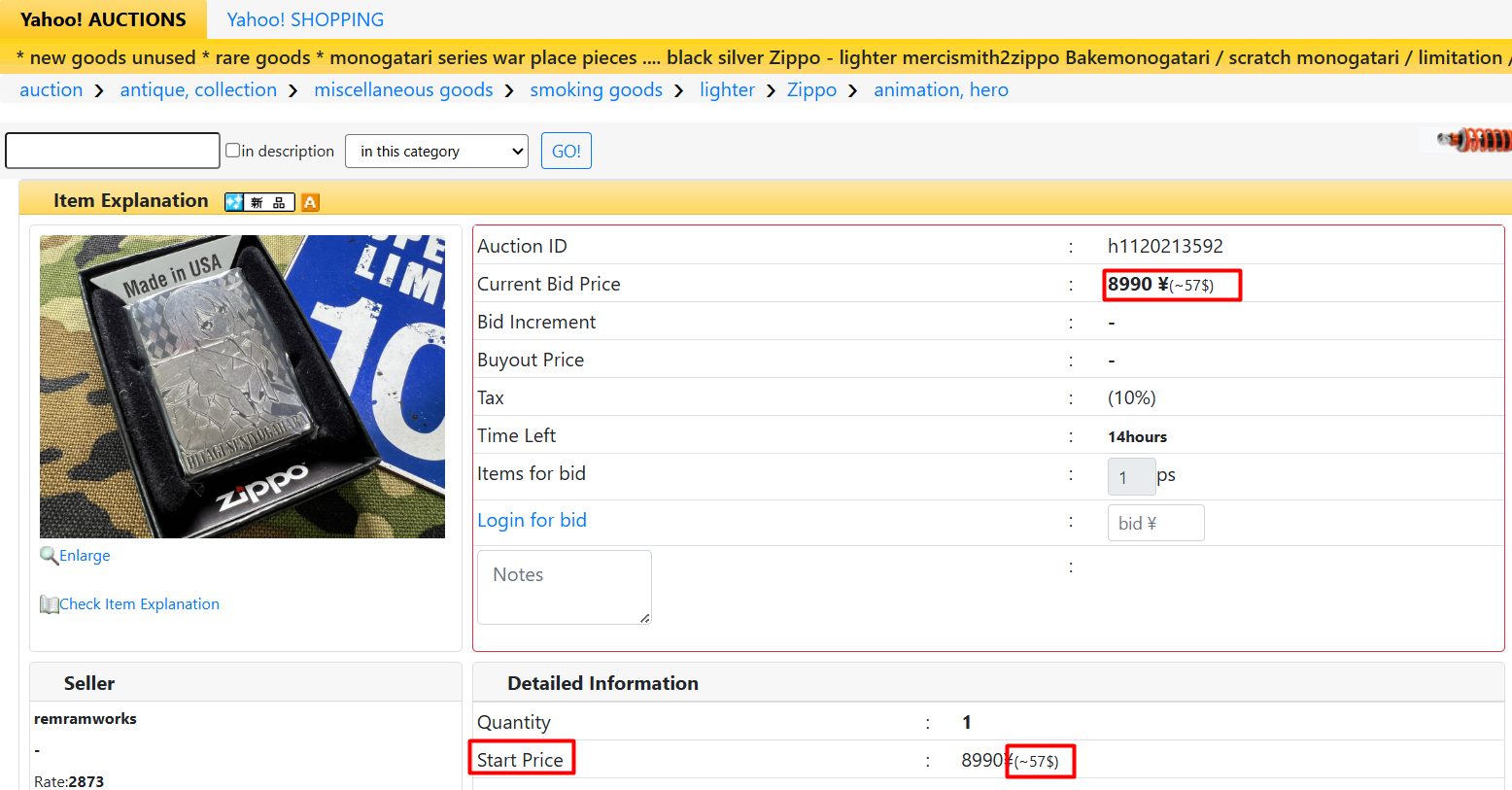1512x790 pixels.
Task: Select the auction ID h1120213592
Action: 1165,247
